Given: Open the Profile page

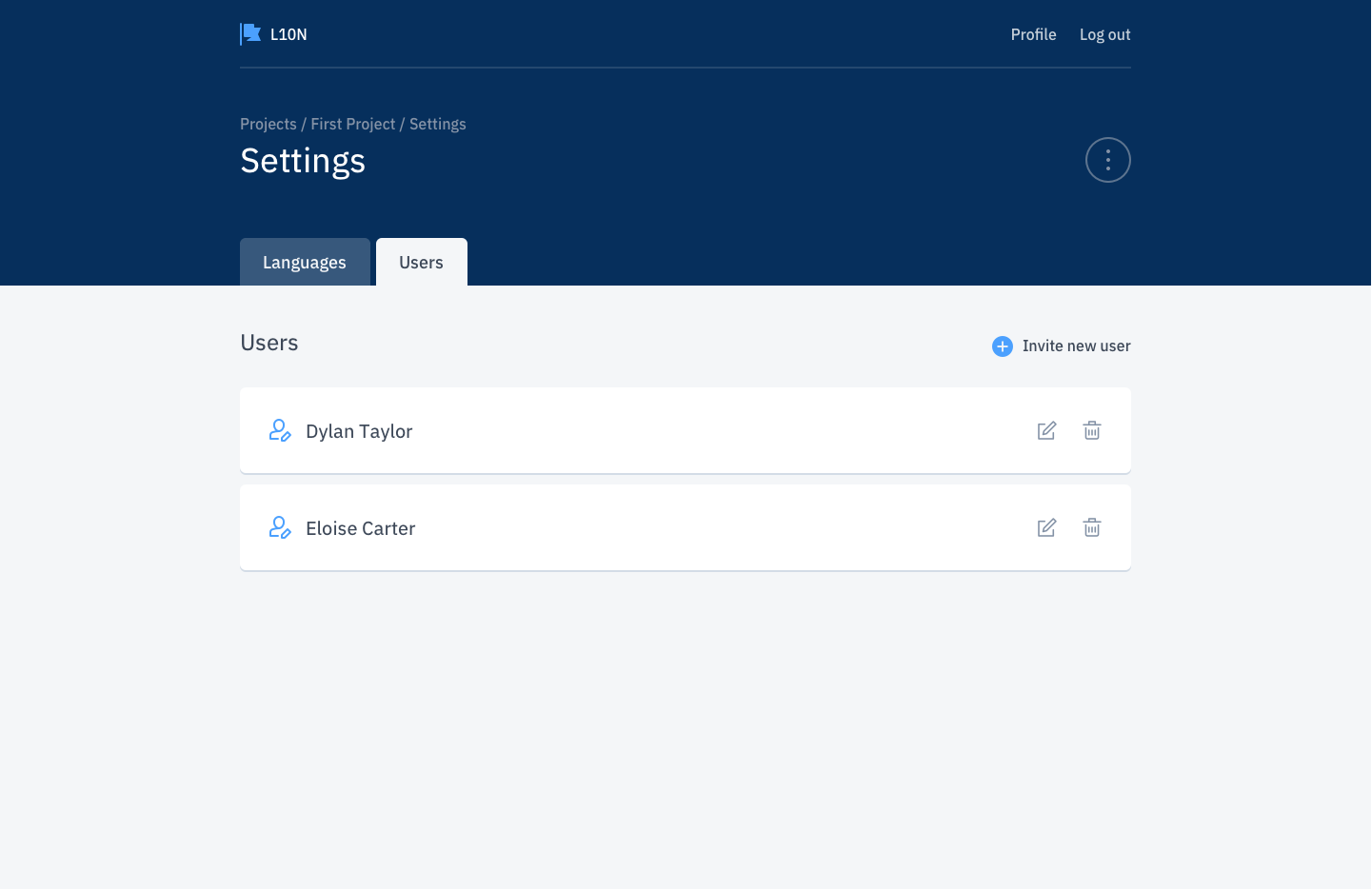Looking at the screenshot, I should click(1033, 34).
